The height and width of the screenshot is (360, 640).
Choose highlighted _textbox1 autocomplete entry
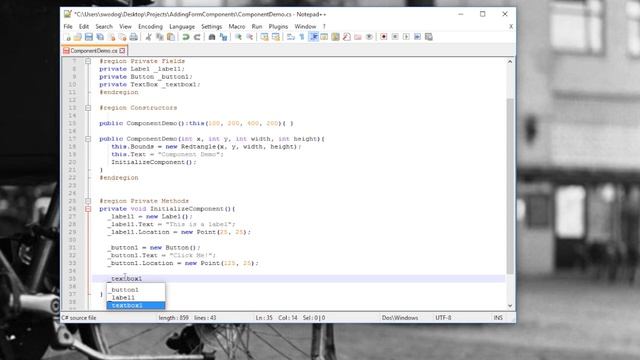click(136, 305)
